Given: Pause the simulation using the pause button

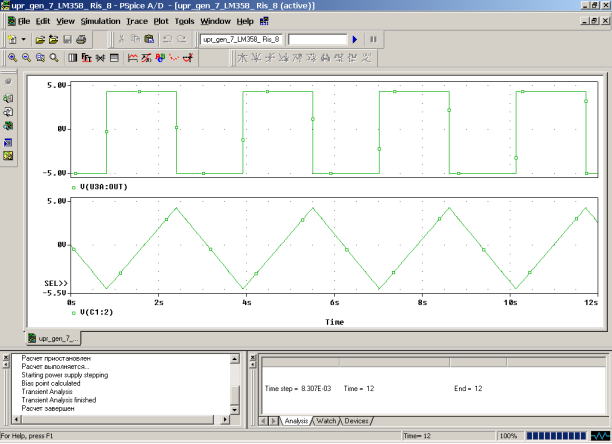Looking at the screenshot, I should (x=373, y=39).
